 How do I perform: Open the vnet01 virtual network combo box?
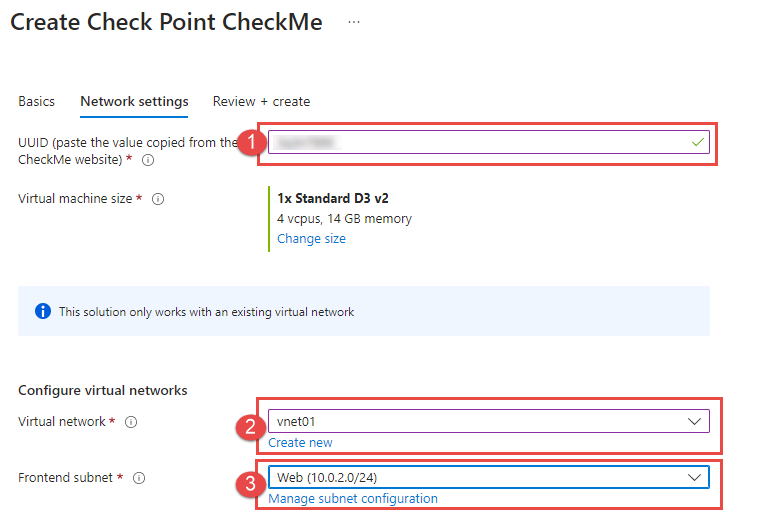click(x=489, y=422)
